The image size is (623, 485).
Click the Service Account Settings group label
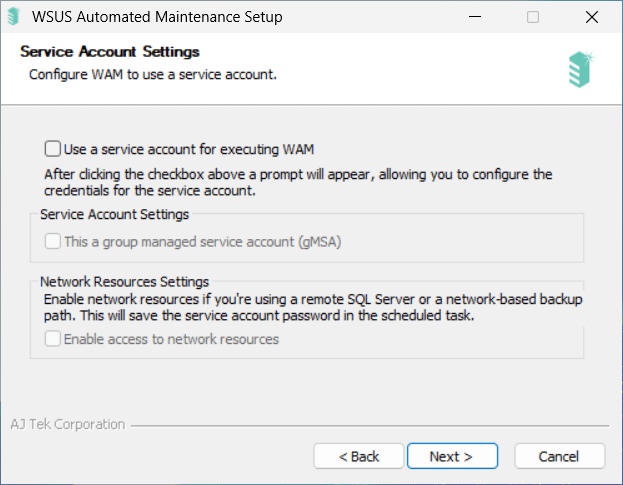[114, 214]
